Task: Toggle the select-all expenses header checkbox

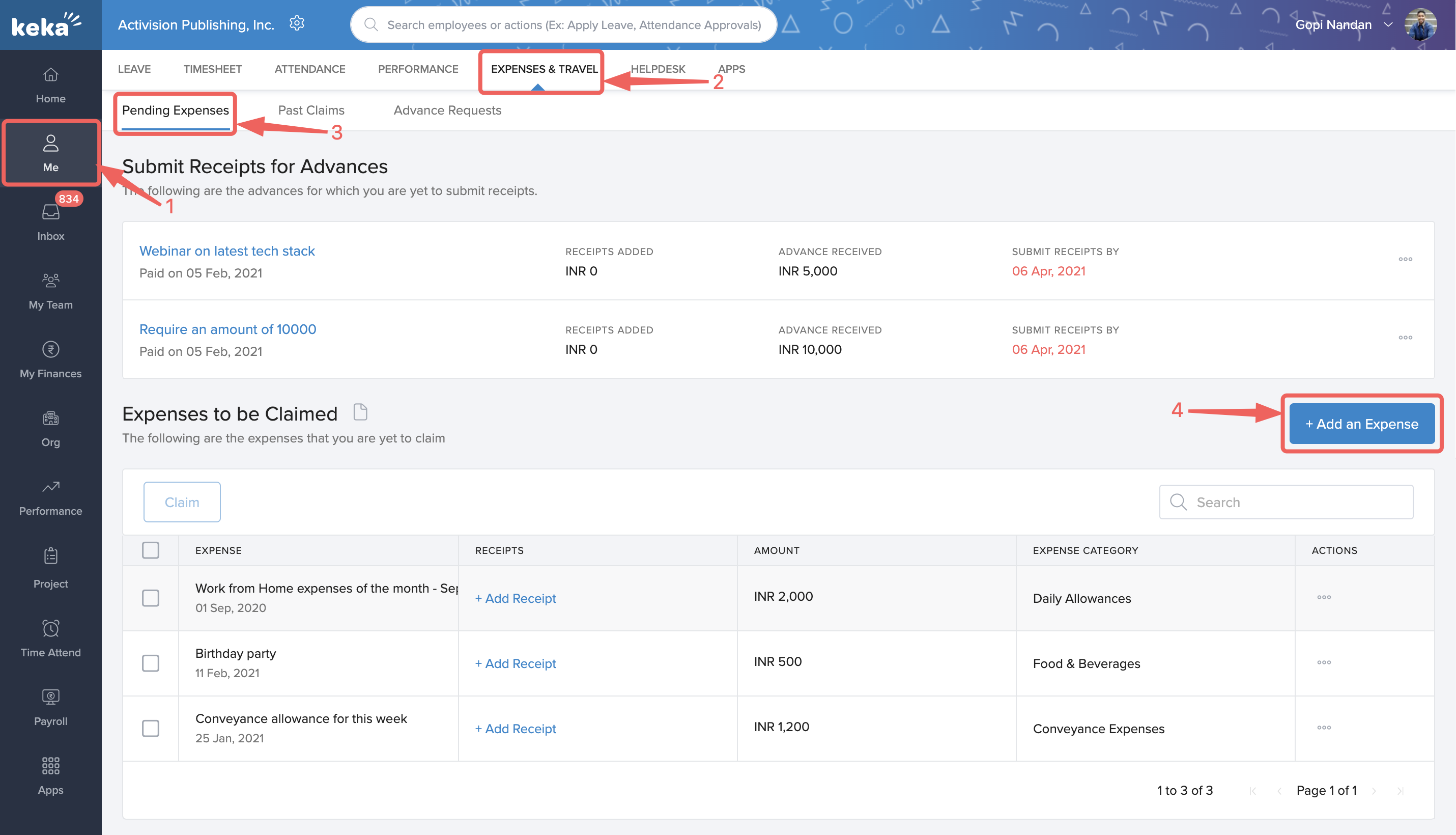Action: click(151, 550)
